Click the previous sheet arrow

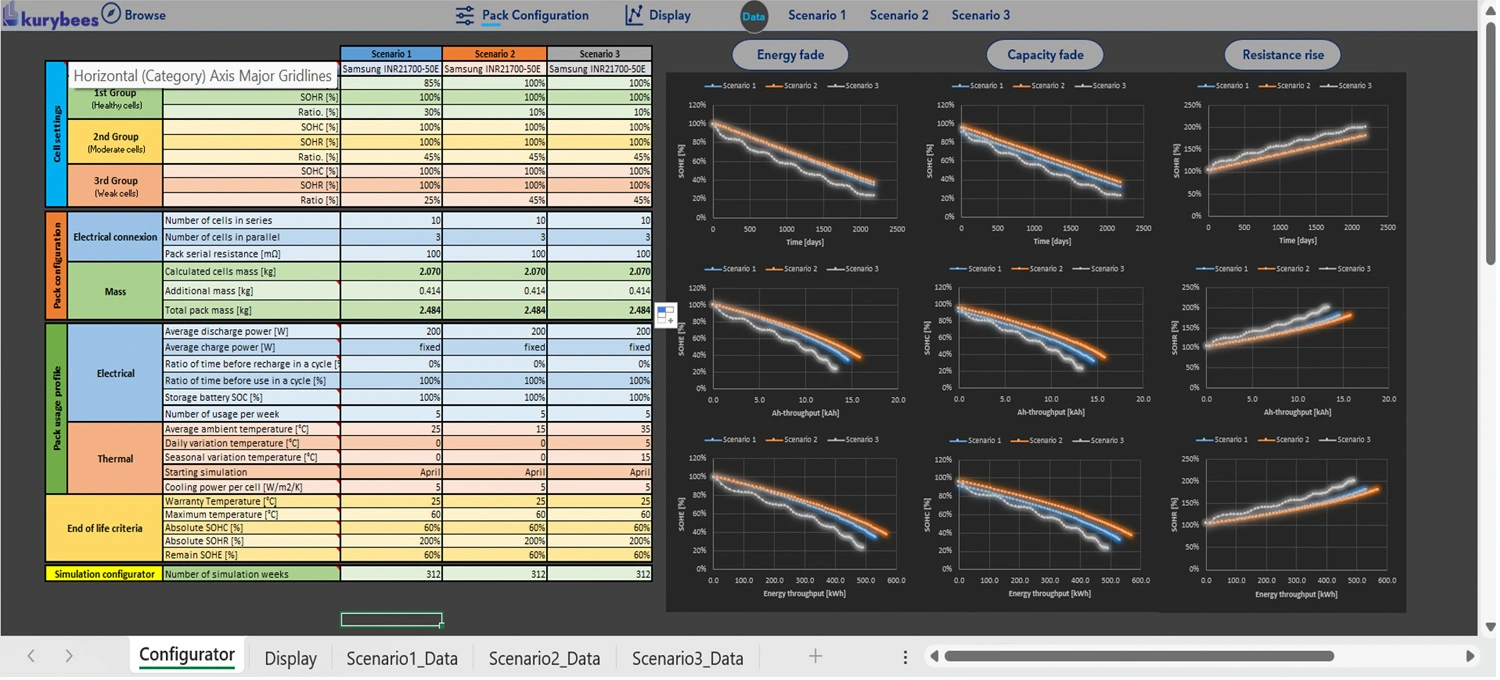click(x=31, y=656)
